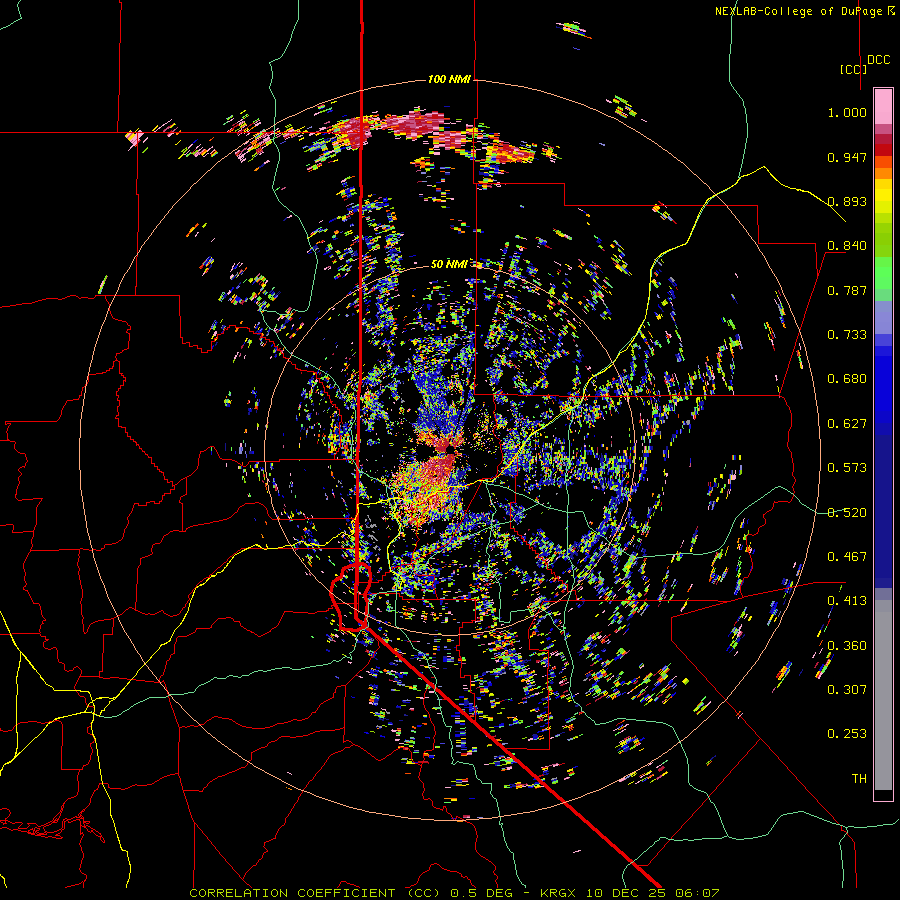Pick the light pink segment atop color scale
Viewport: 900px width, 900px height.
click(x=883, y=107)
